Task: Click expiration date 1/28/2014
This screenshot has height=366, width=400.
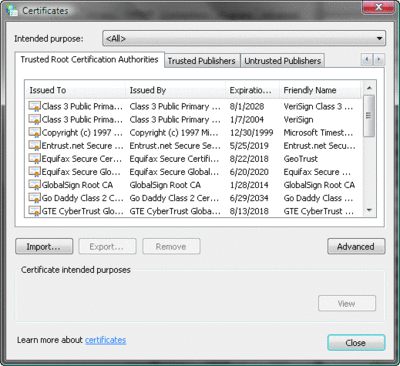Action: coord(249,185)
